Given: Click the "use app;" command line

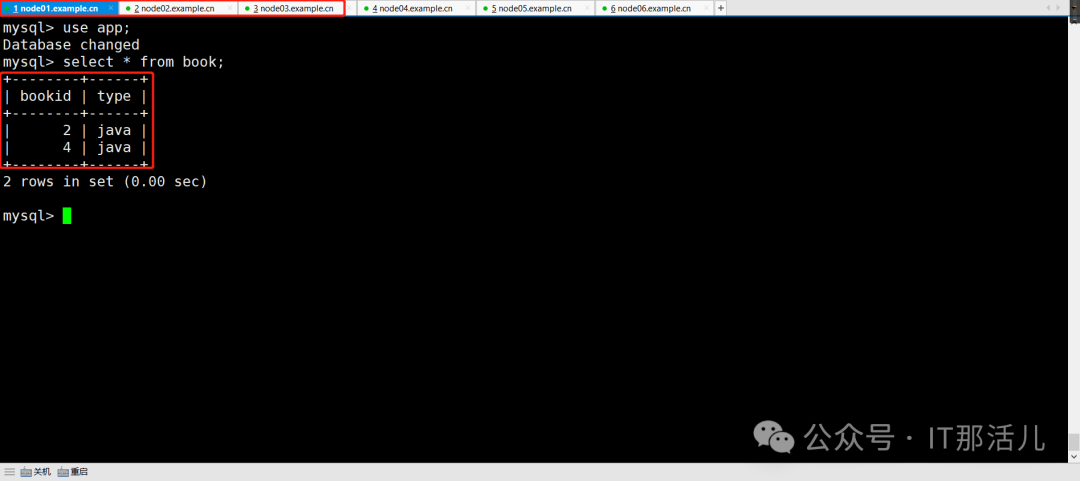Looking at the screenshot, I should click(x=66, y=28).
